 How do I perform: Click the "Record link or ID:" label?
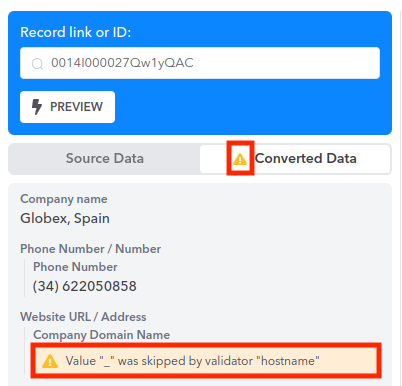(76, 32)
